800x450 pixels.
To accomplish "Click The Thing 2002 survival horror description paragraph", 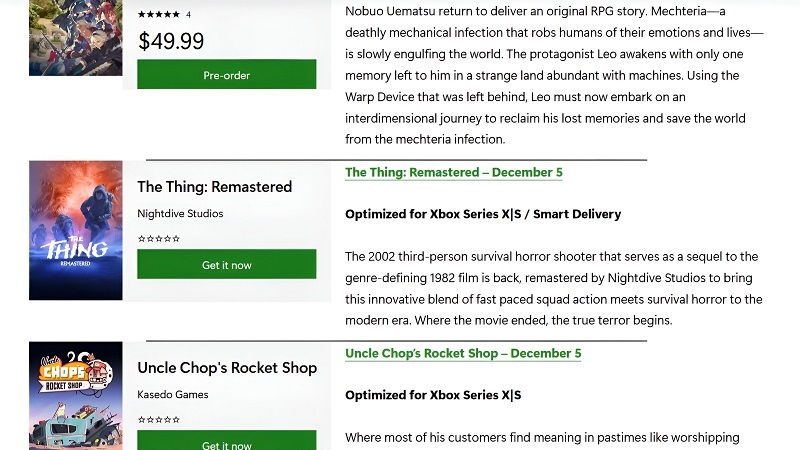I will pyautogui.click(x=553, y=288).
